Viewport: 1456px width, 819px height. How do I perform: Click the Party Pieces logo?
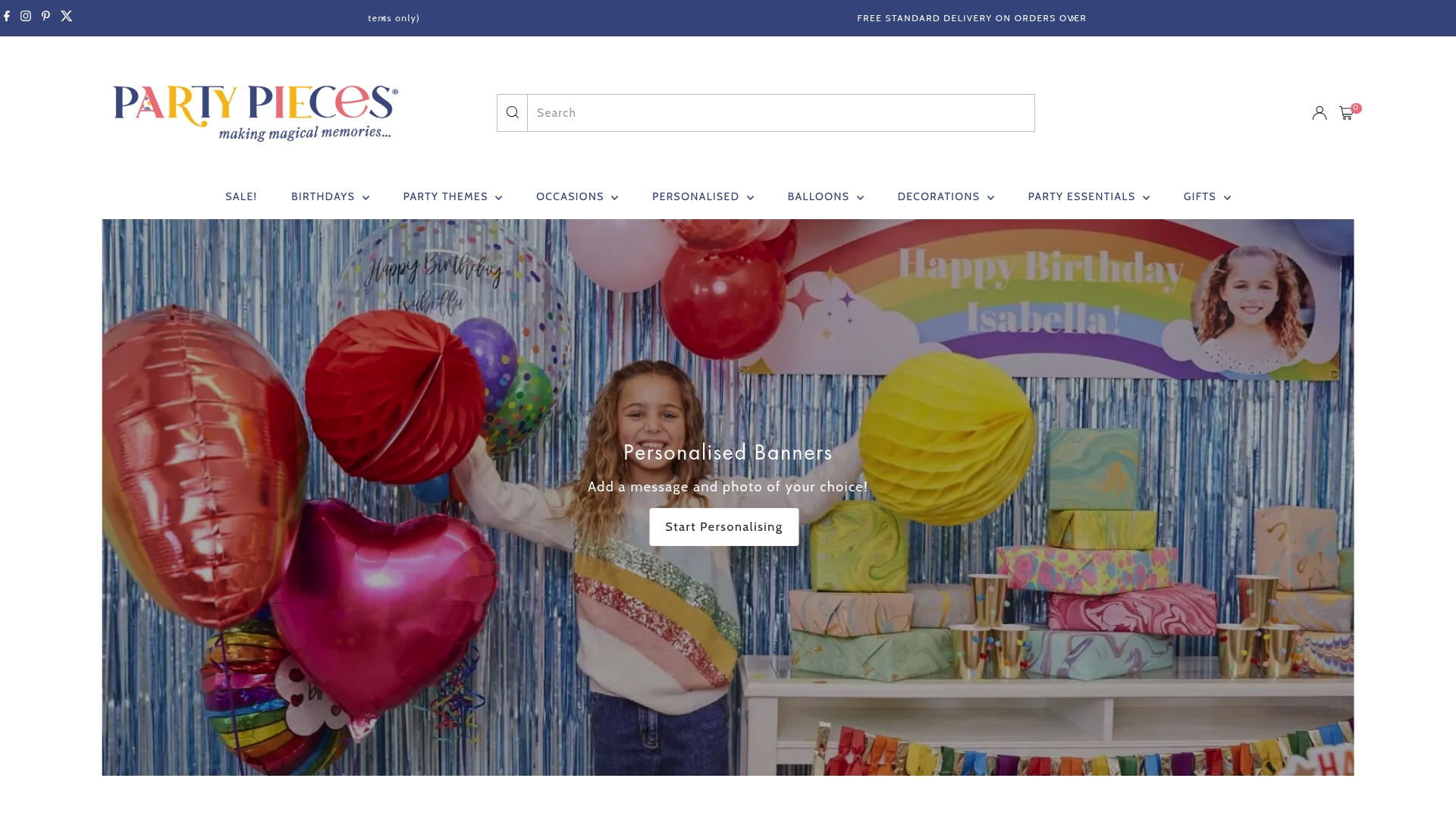coord(256,111)
